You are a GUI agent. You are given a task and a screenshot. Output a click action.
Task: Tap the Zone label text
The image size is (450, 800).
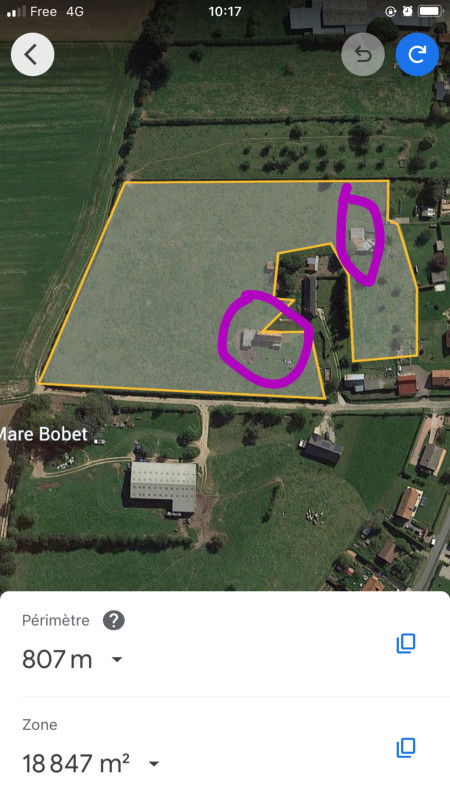tap(39, 724)
